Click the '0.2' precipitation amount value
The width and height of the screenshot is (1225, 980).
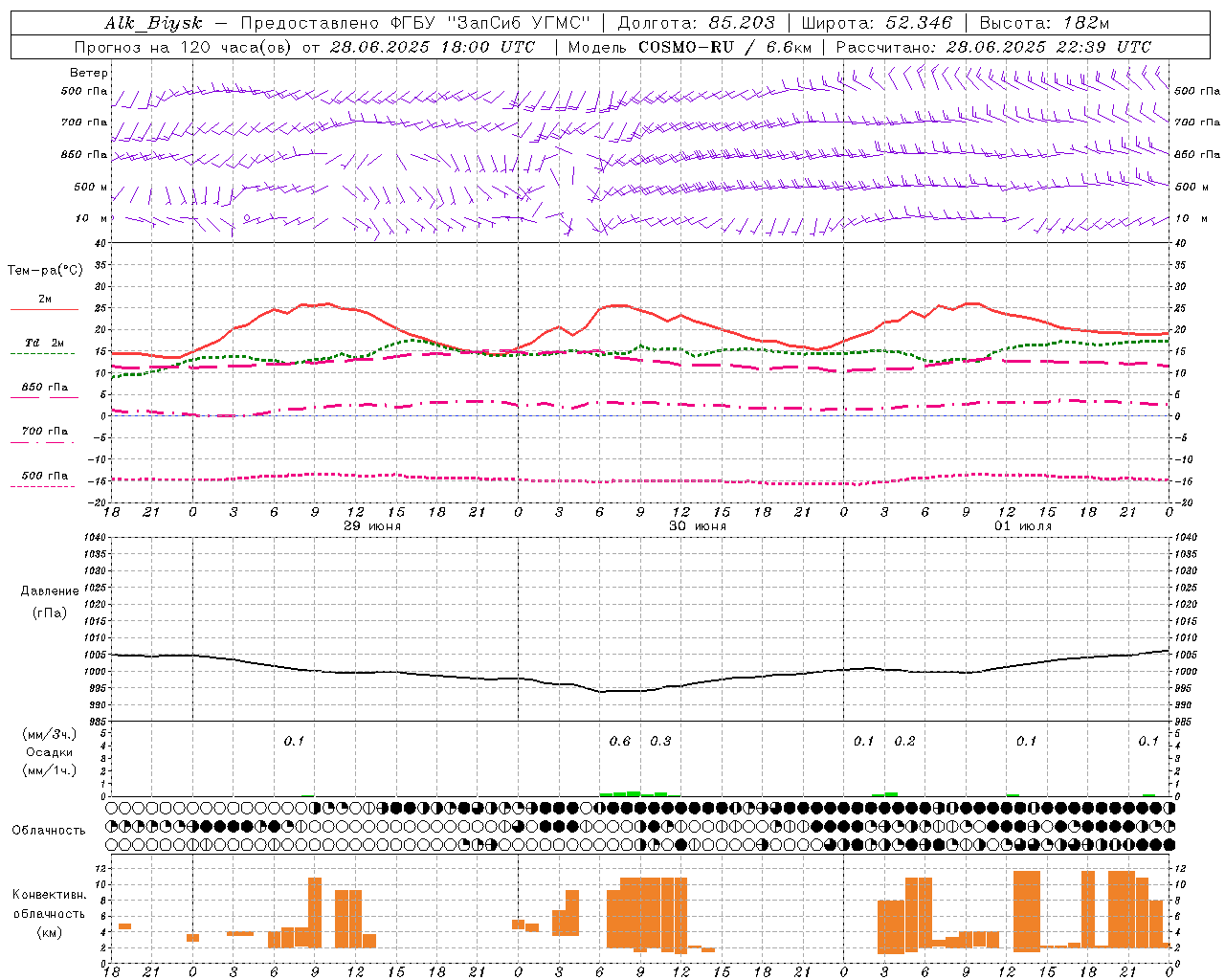904,741
